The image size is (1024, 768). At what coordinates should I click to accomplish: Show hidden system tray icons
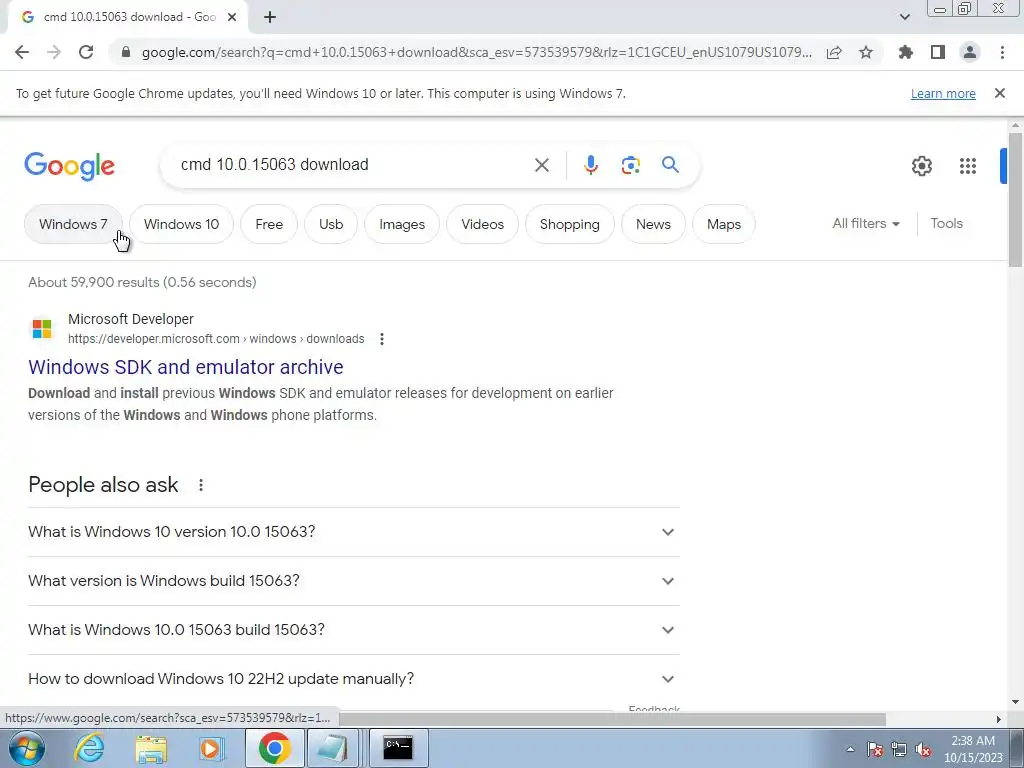tap(850, 749)
